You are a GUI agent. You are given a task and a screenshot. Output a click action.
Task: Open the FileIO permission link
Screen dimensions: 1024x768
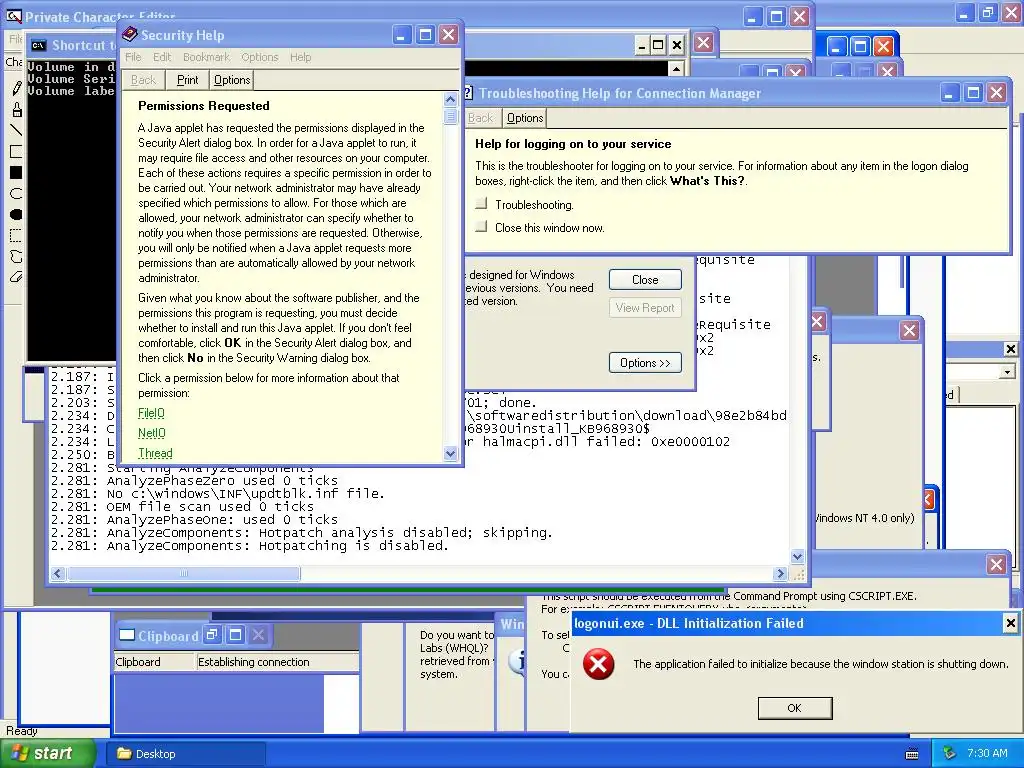(x=152, y=413)
